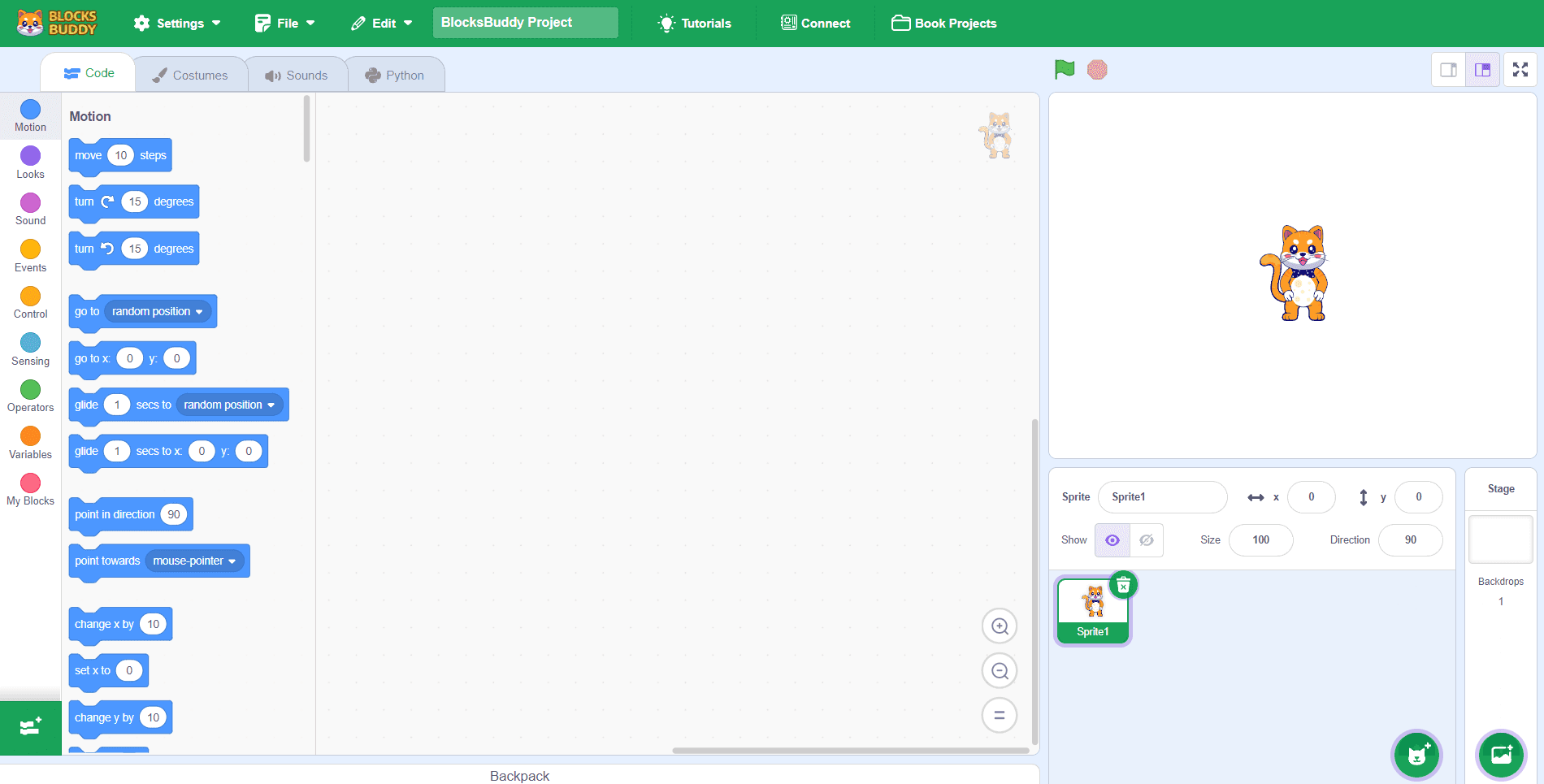Delete Sprite1 with the trash icon
The width and height of the screenshot is (1544, 784).
click(1123, 585)
